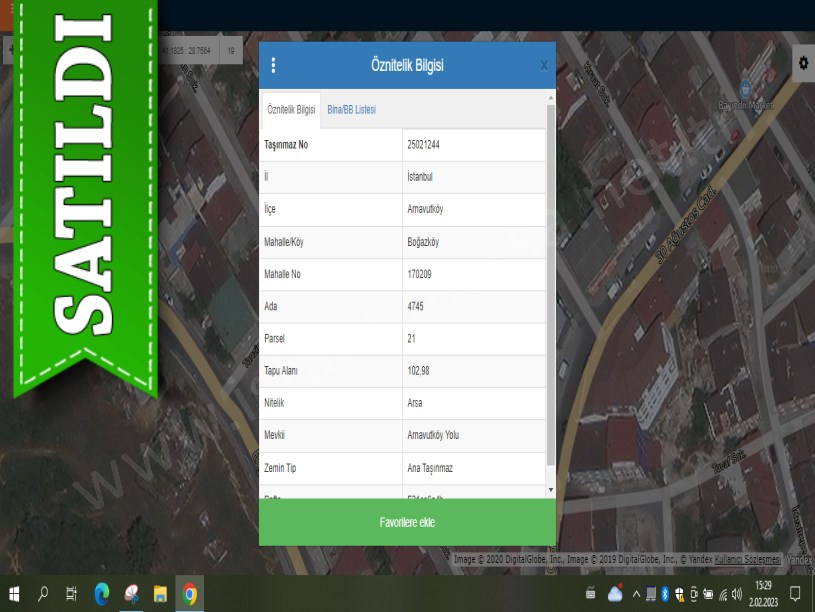The image size is (815, 612).
Task: Open map settings gear icon
Action: tap(802, 63)
